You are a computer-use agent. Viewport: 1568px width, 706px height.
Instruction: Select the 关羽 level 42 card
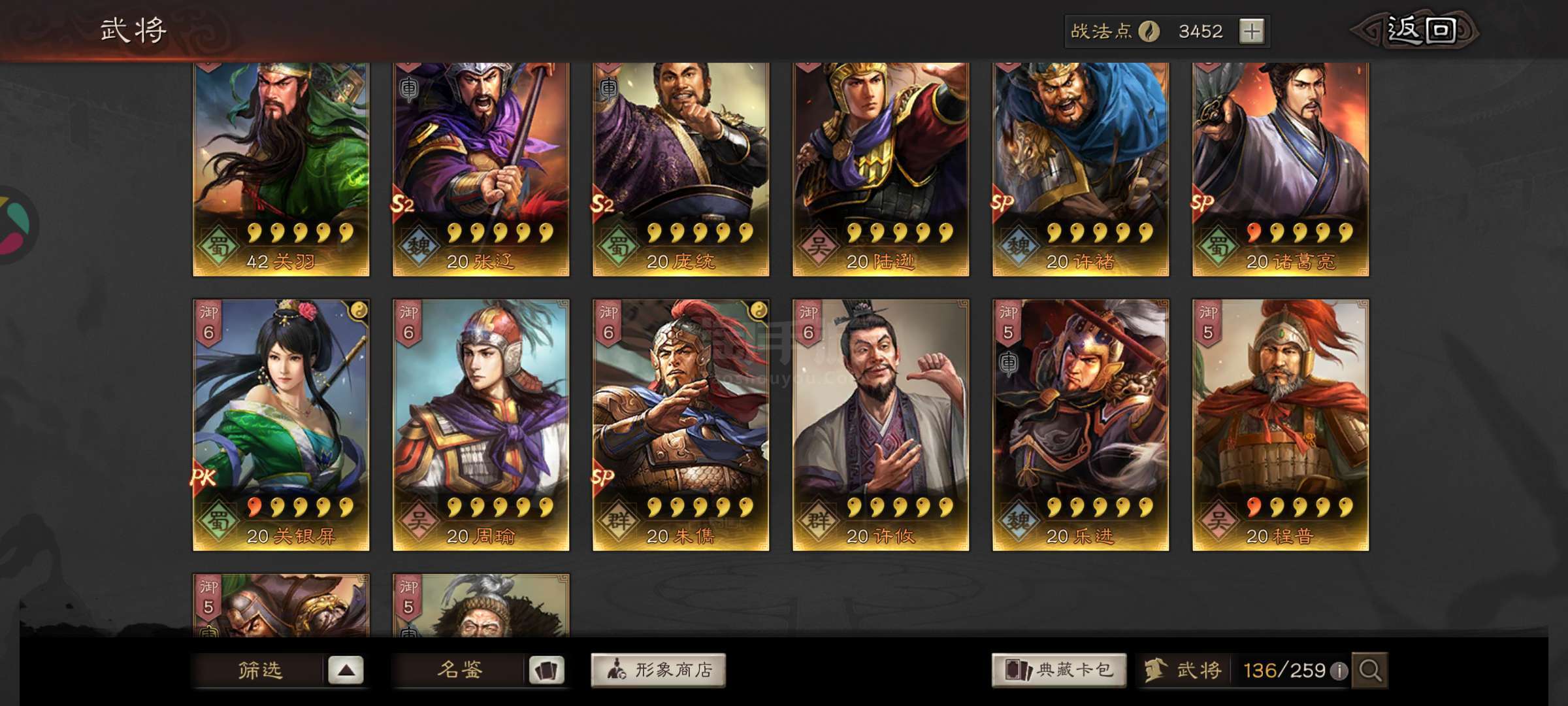(x=281, y=169)
